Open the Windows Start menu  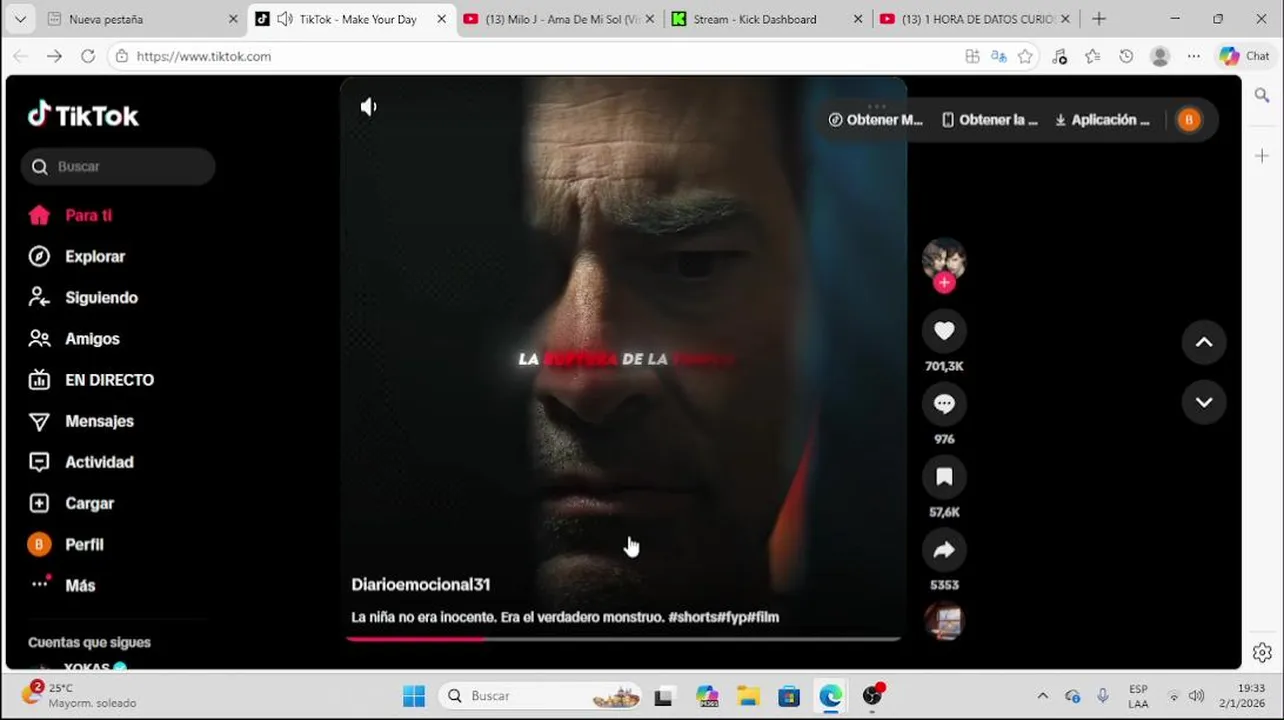pos(414,695)
